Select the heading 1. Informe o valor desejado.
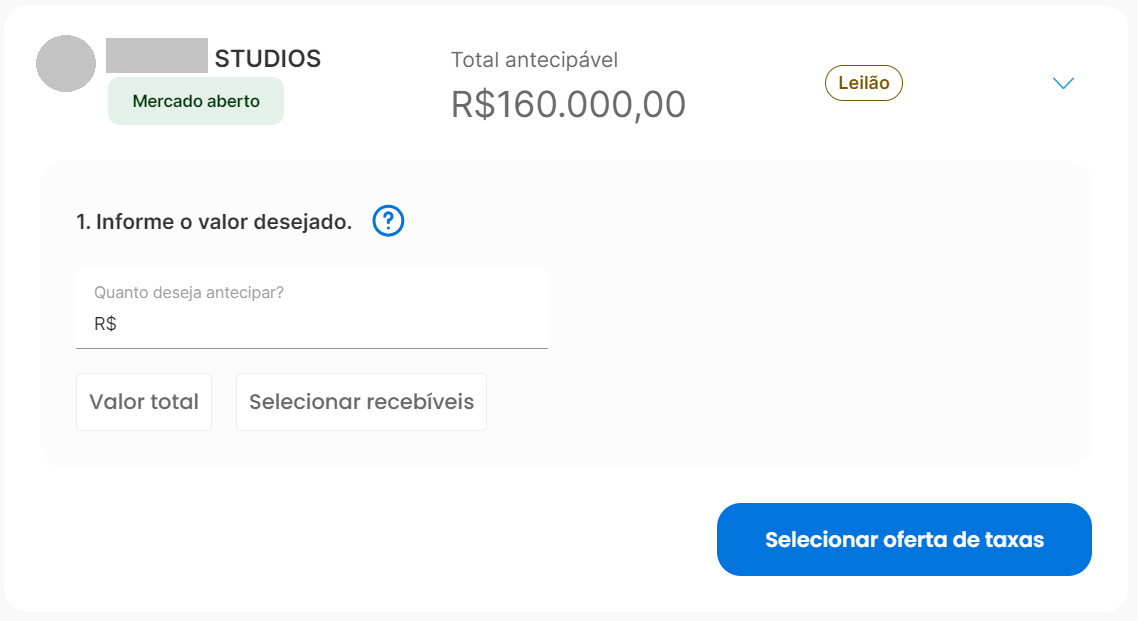The image size is (1140, 621). coord(214,221)
